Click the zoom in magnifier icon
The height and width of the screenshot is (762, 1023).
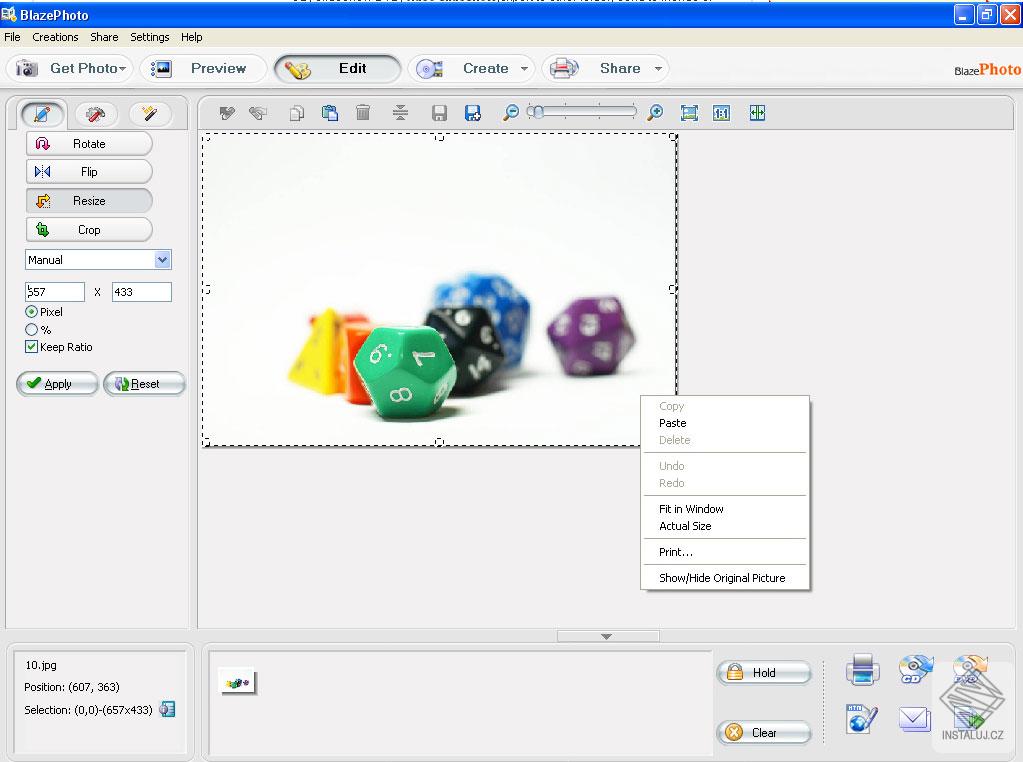click(x=655, y=112)
